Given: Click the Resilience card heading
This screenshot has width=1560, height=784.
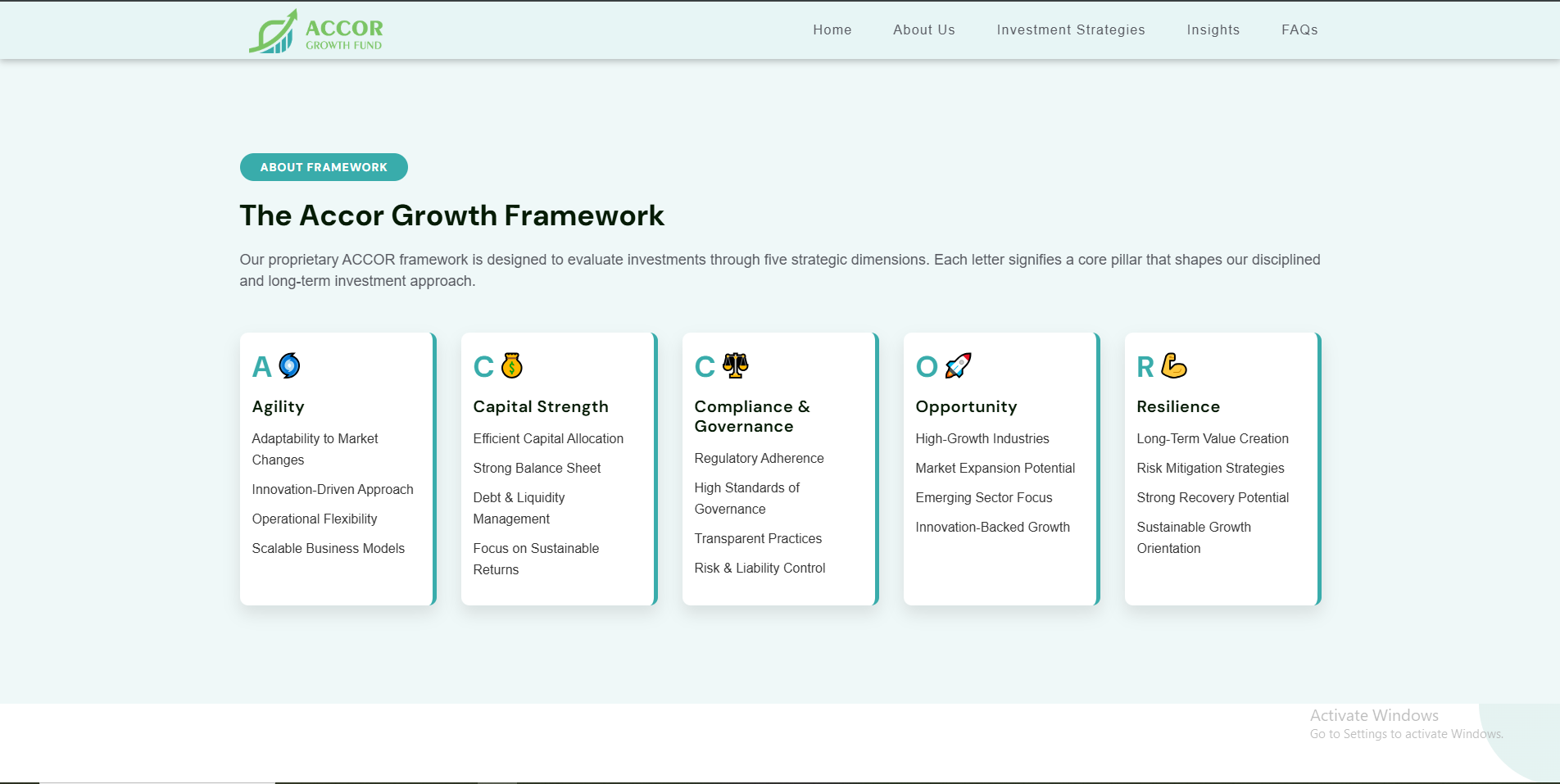Looking at the screenshot, I should (x=1177, y=406).
